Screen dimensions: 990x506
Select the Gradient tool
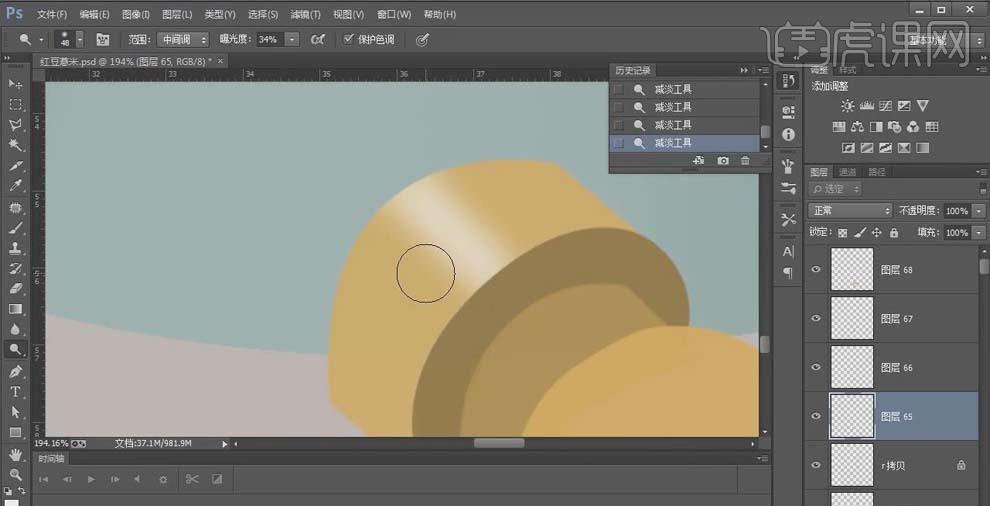coord(16,309)
